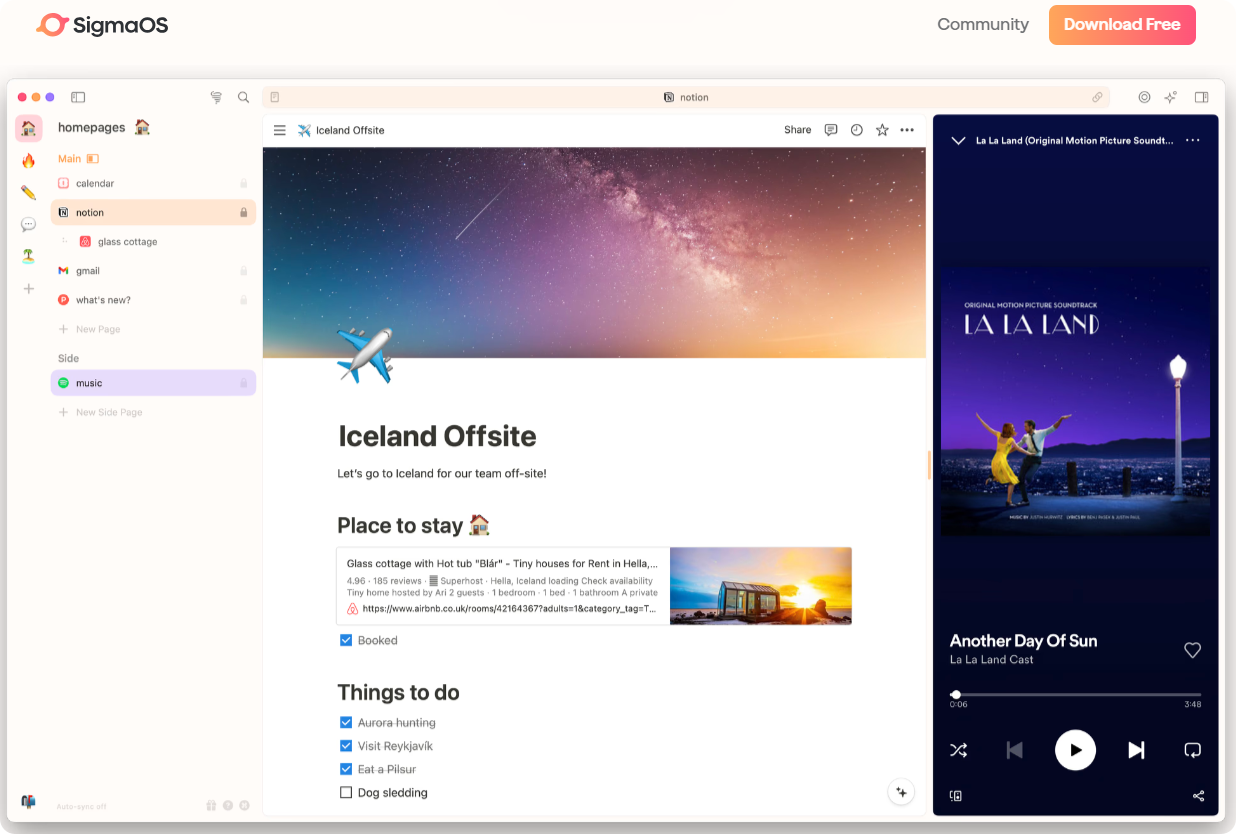This screenshot has width=1236, height=834.
Task: Select the calendar page in sidebar
Action: coord(95,184)
